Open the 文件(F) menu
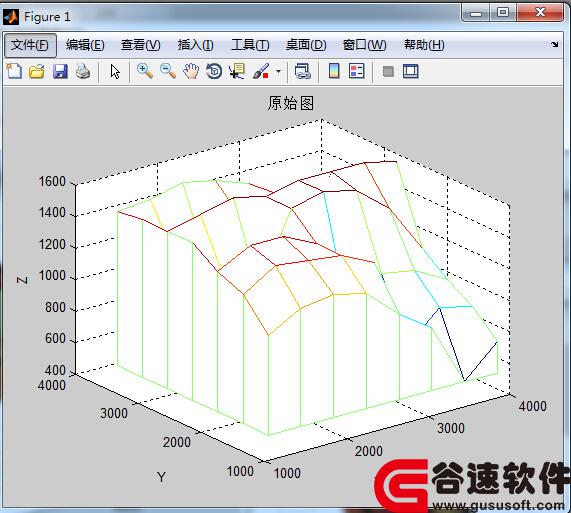Screen dimensions: 571x513 [x=30, y=45]
